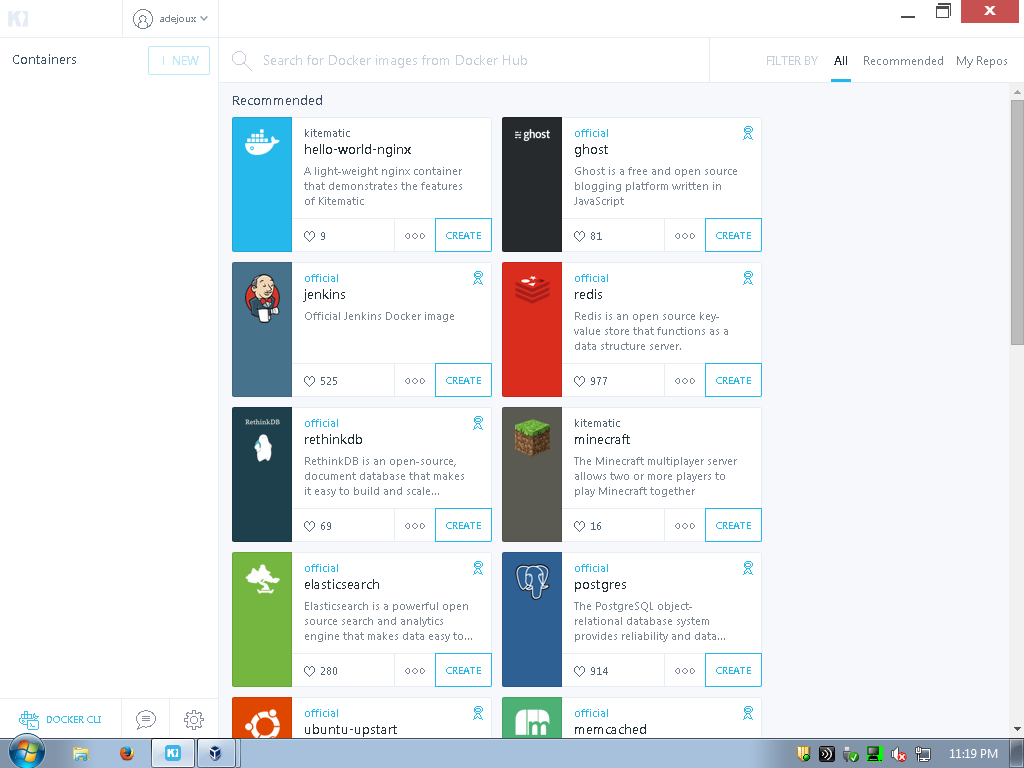Select the ubuntu-upstart image title

point(351,729)
